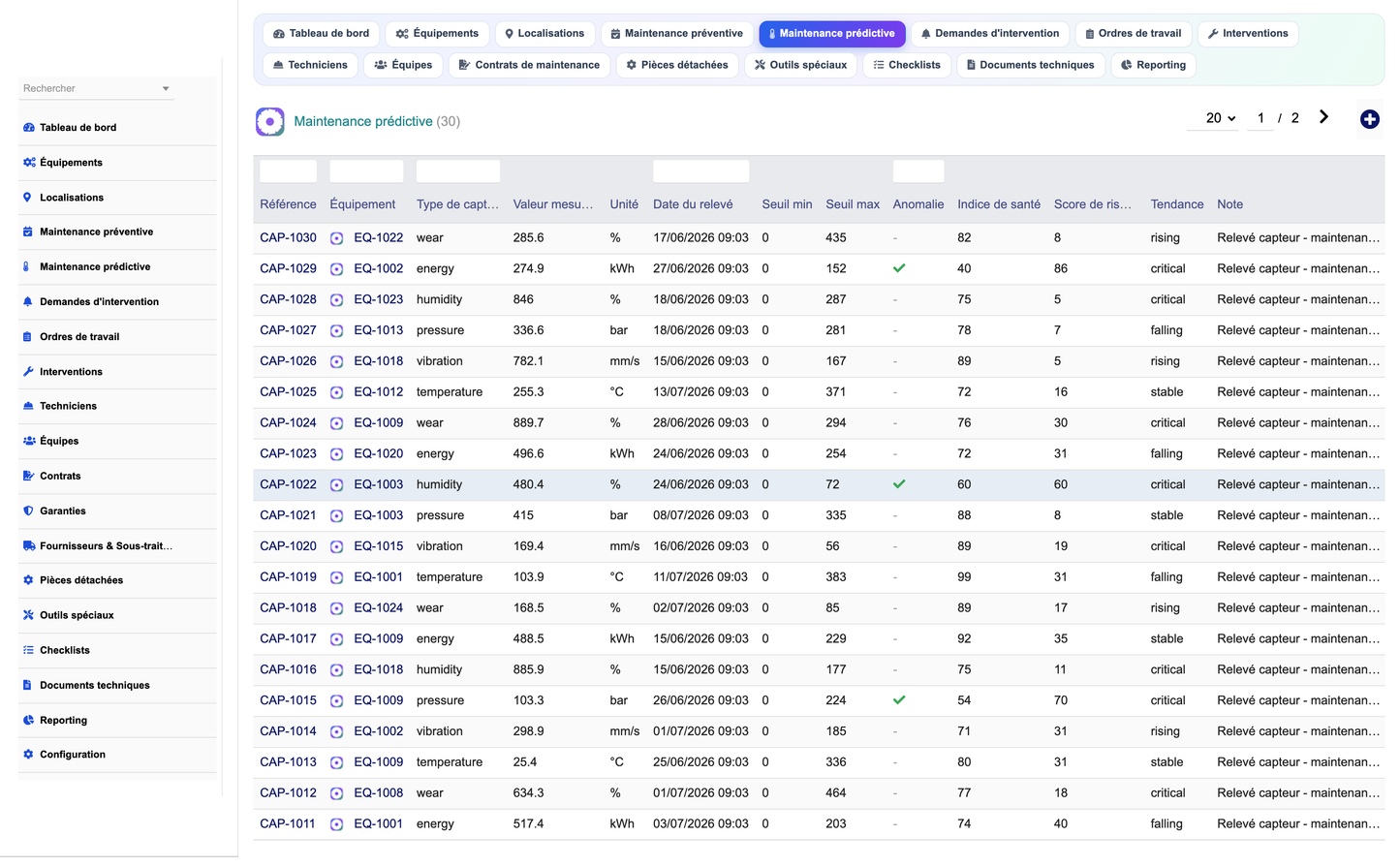Click Fournisseurs truck icon in sidebar
The height and width of the screenshot is (867, 1400).
(x=28, y=546)
